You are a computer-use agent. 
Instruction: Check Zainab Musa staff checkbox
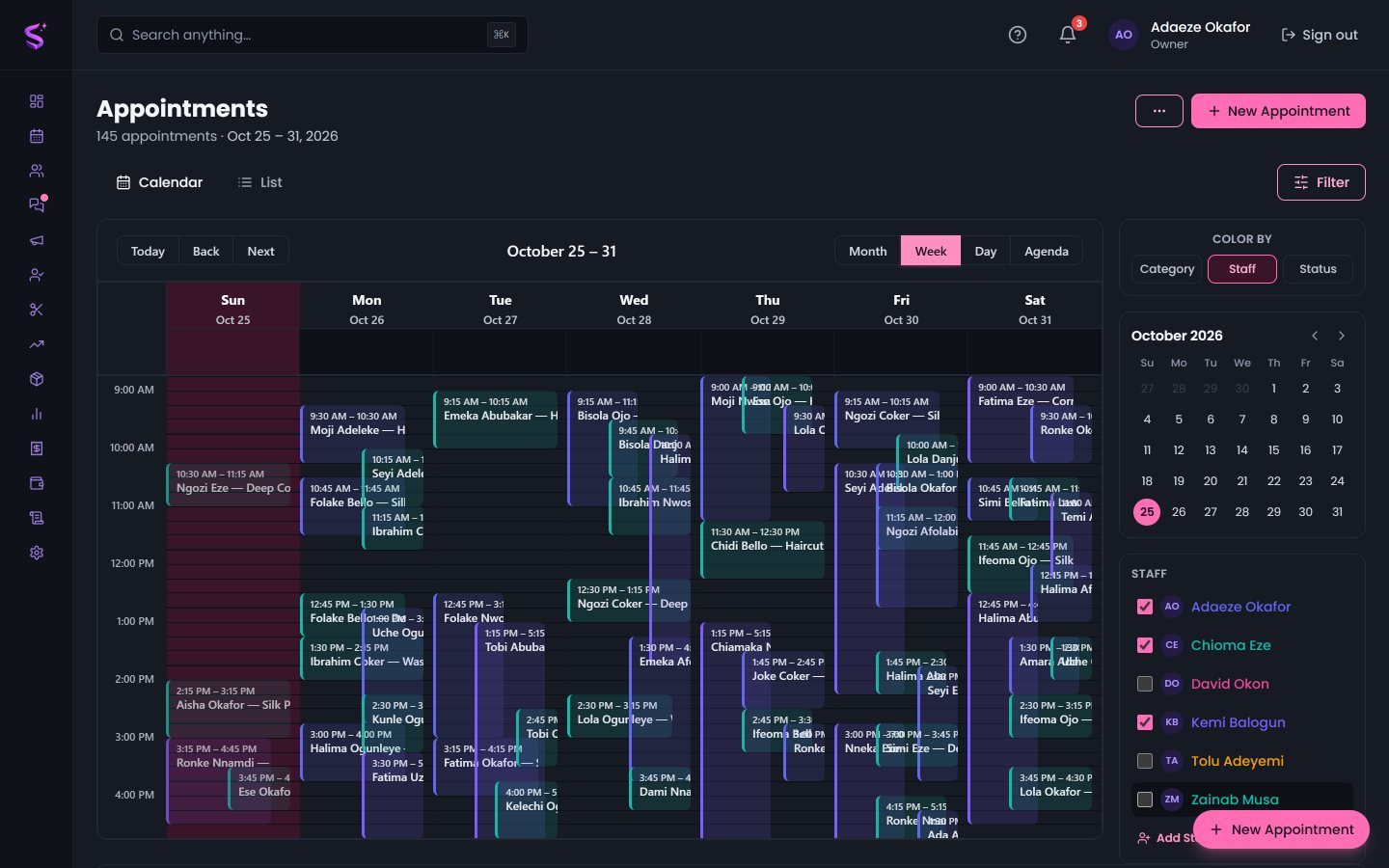tap(1145, 800)
